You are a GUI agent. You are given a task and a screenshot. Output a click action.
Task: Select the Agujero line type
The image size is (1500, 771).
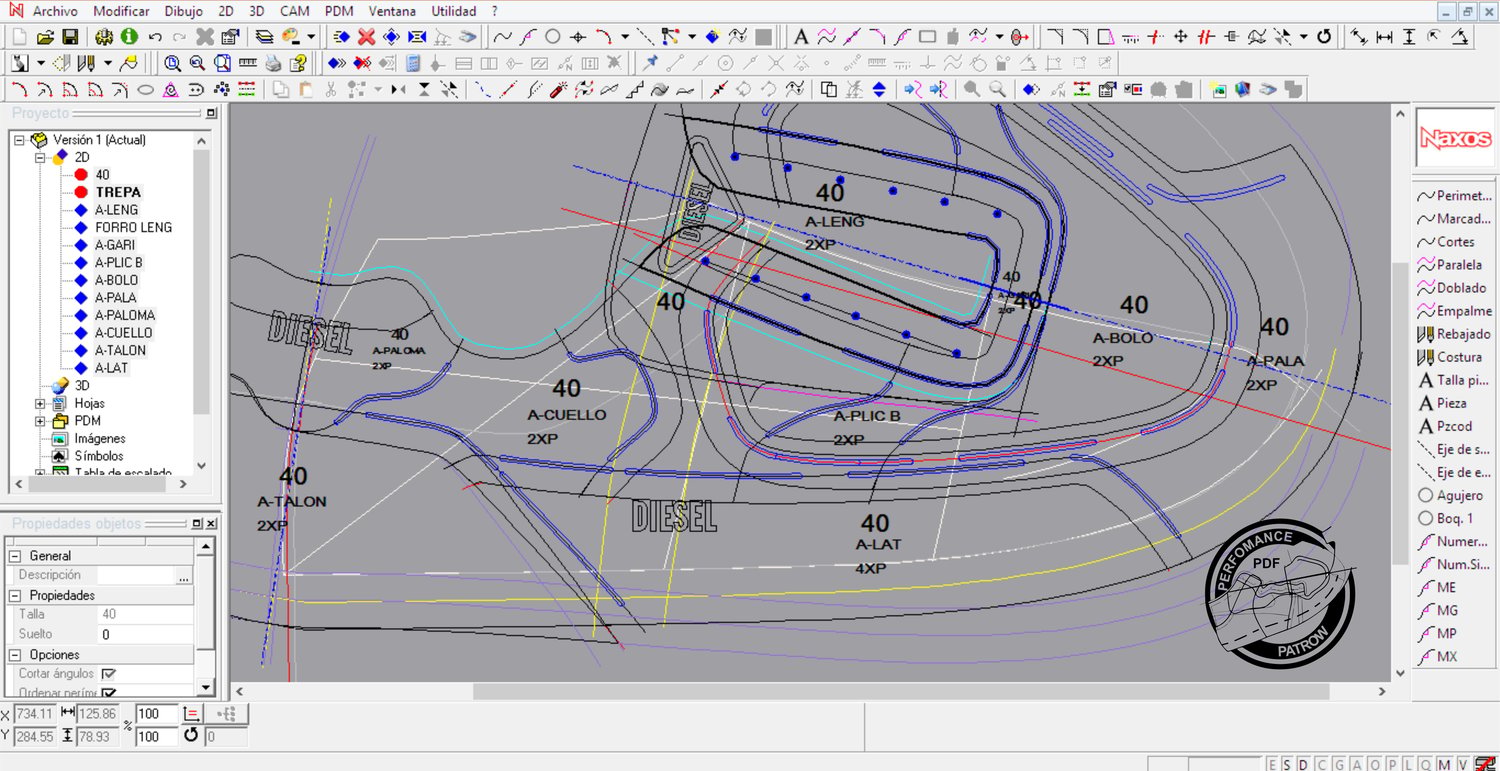pyautogui.click(x=1450, y=495)
